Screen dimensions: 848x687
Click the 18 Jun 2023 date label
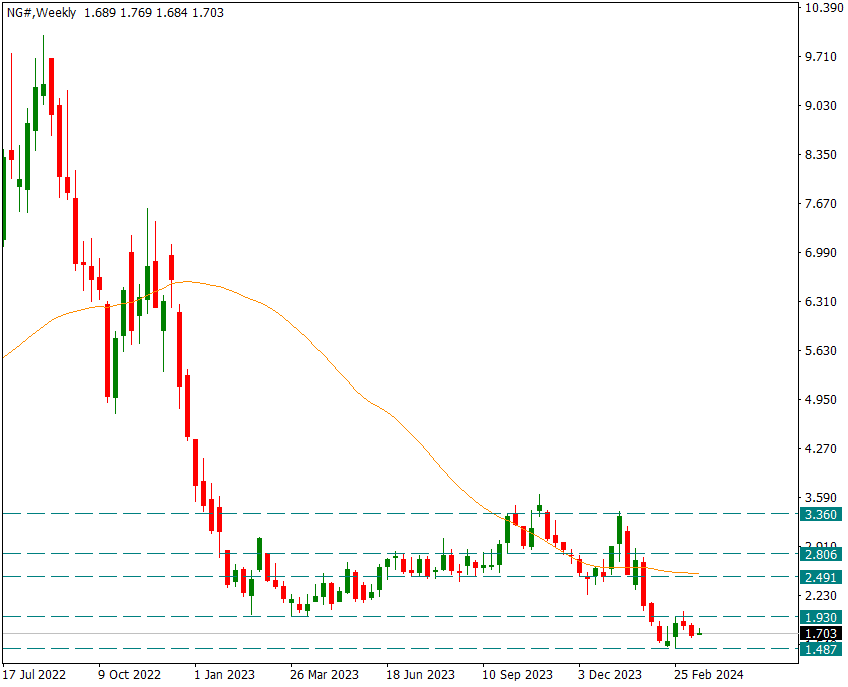tap(420, 675)
